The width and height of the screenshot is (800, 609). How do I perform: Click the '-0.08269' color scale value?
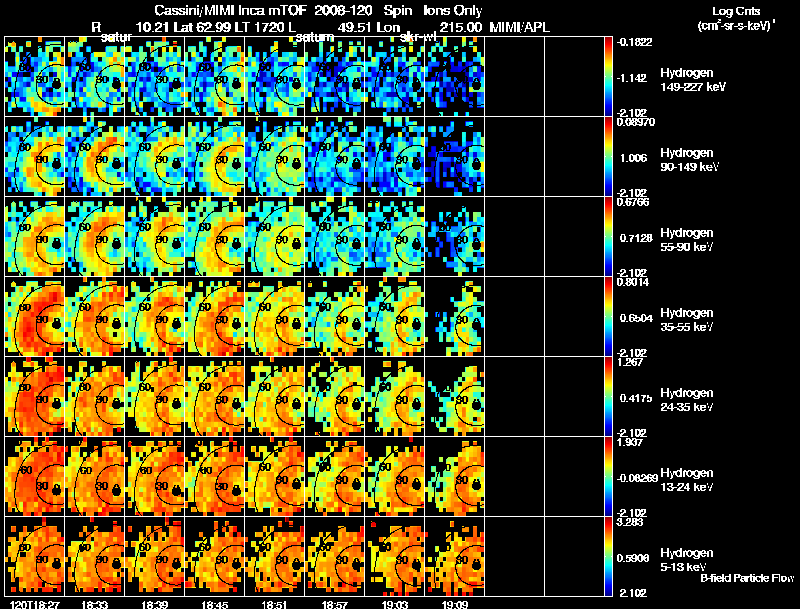point(637,478)
